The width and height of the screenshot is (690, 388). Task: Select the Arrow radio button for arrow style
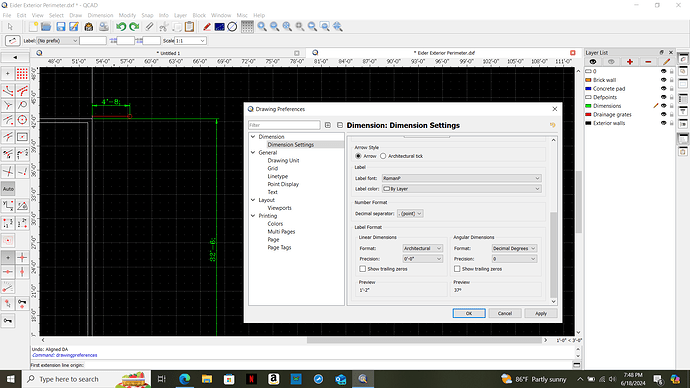pos(358,156)
